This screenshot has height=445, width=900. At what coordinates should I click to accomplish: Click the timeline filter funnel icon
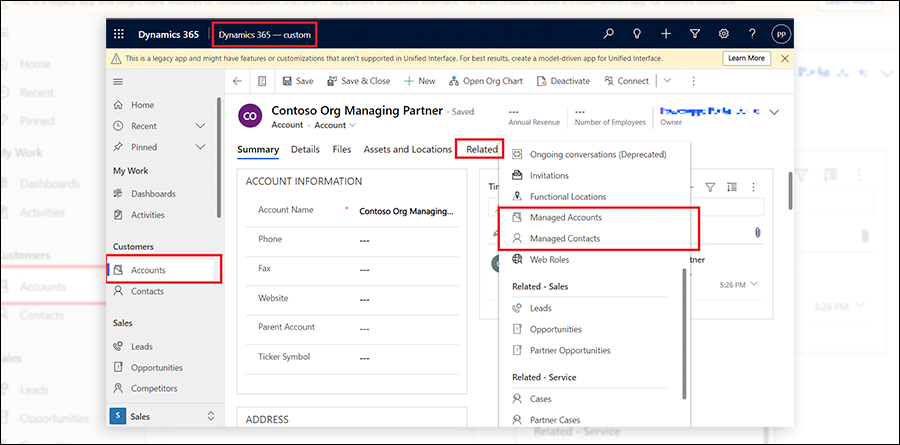click(x=710, y=187)
